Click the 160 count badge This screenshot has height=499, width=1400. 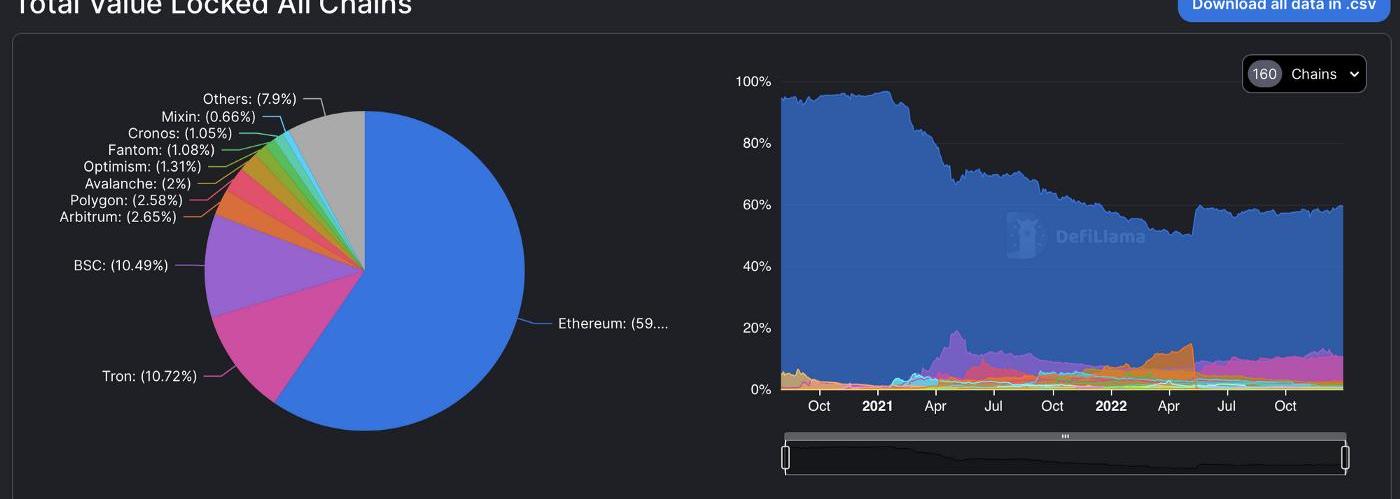click(x=1264, y=74)
